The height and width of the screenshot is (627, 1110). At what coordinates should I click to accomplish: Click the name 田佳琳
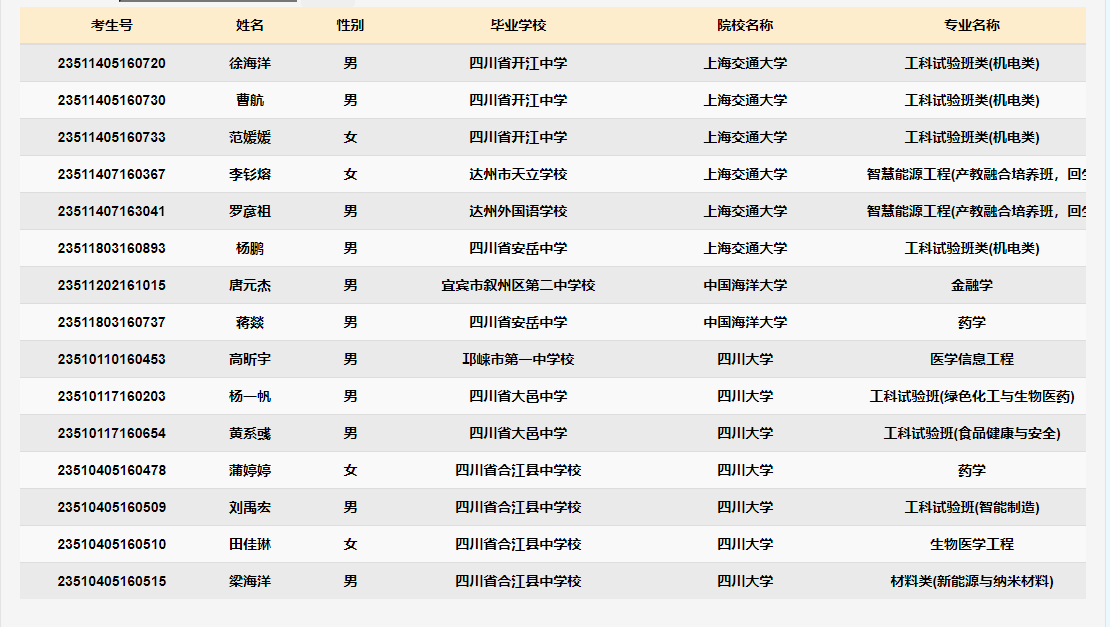point(250,544)
